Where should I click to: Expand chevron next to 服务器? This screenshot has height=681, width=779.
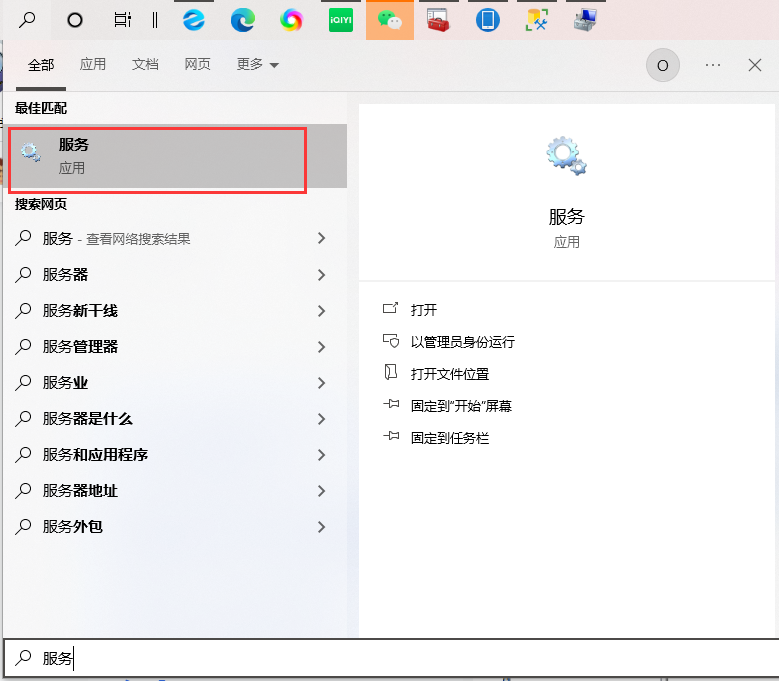(x=321, y=275)
